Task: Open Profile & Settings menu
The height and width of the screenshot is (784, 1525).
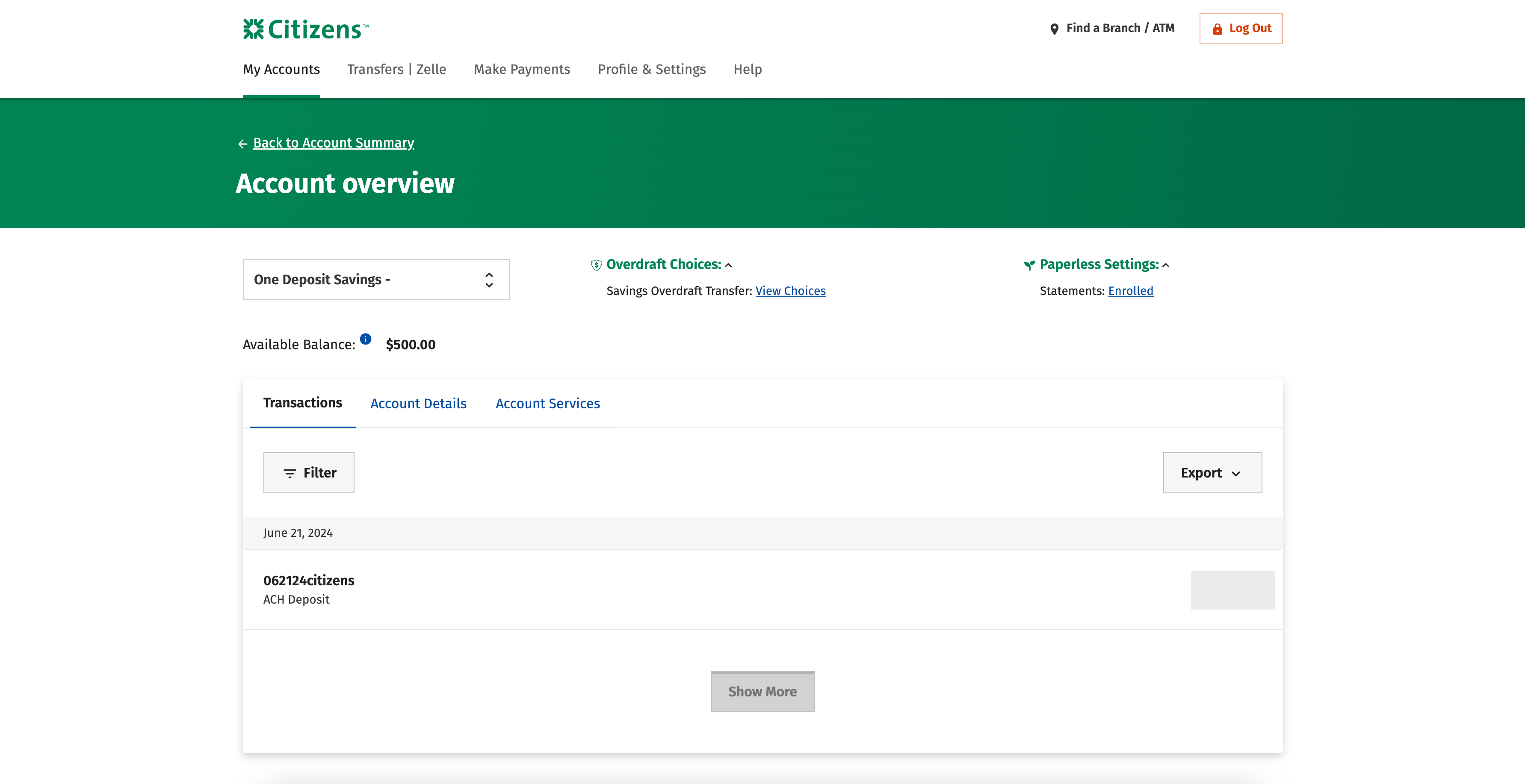Action: coord(651,69)
